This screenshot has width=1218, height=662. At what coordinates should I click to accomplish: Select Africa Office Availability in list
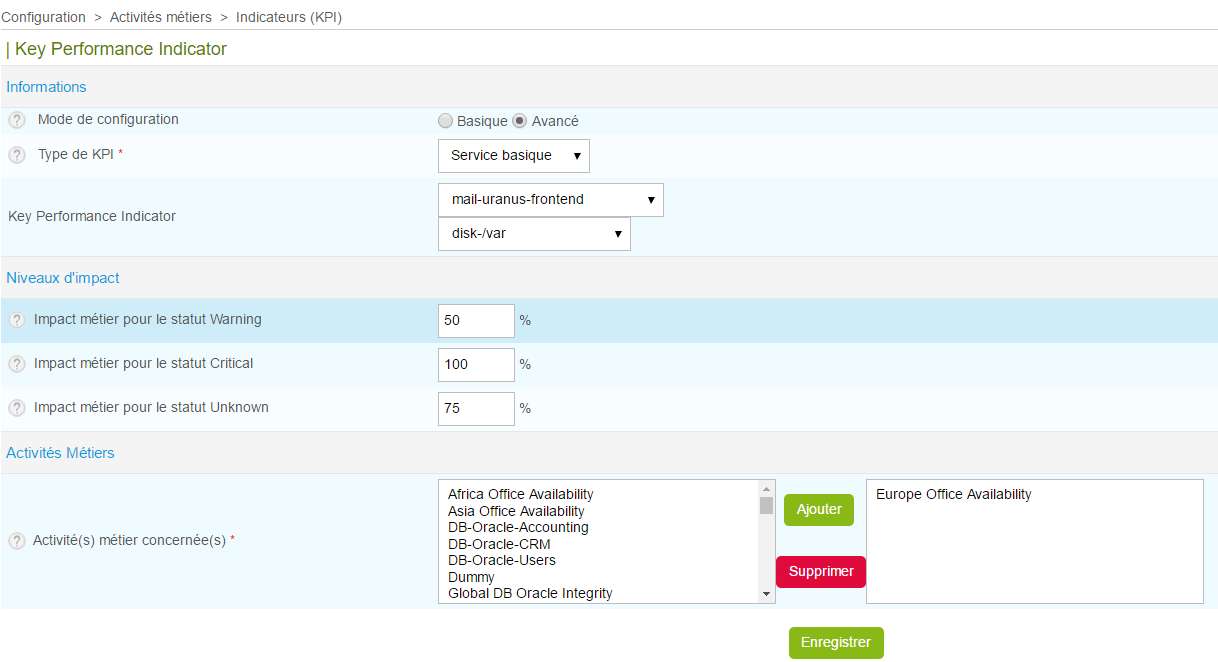pos(520,494)
